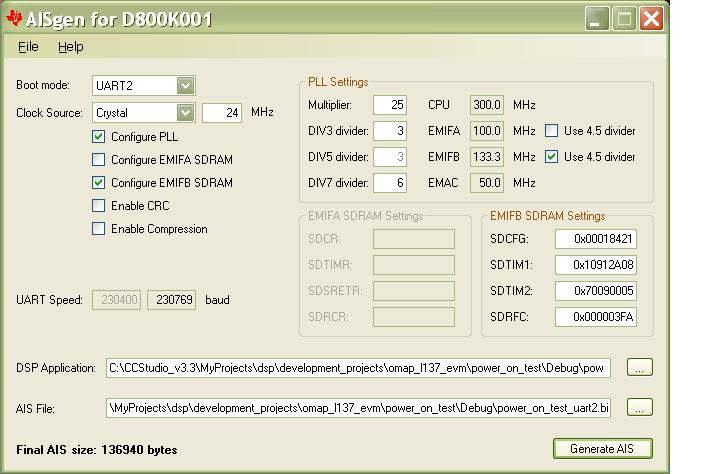This screenshot has width=720, height=474.
Task: Click the EMIFB 133.3 MHz value box
Action: point(487,157)
